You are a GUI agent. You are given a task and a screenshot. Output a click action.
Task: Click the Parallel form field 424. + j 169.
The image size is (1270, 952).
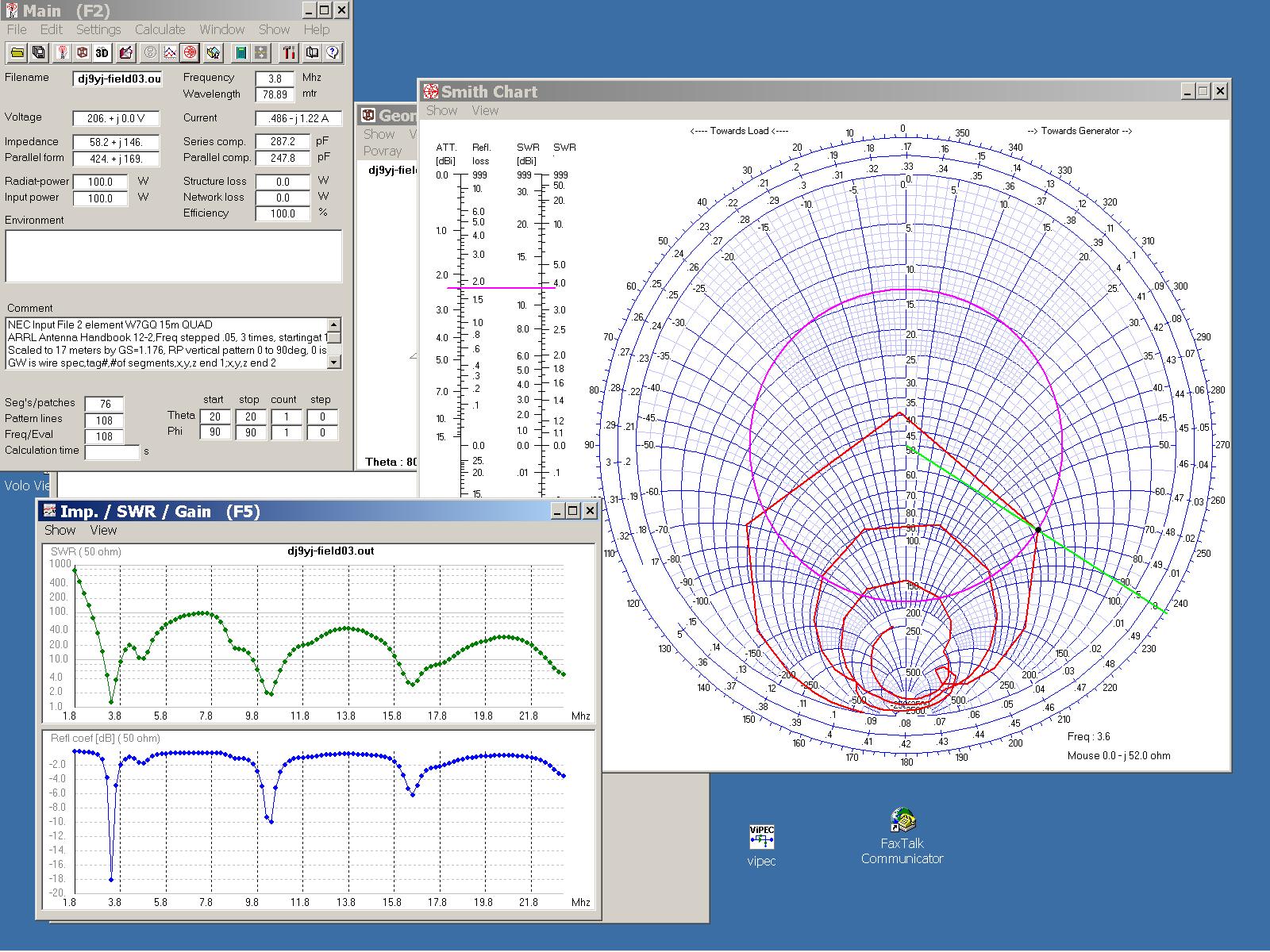pos(116,159)
